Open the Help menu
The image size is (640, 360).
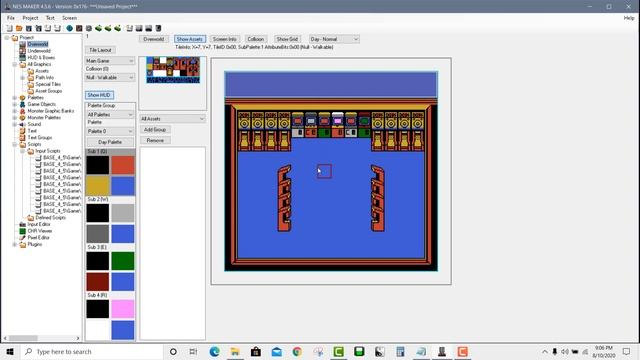click(629, 18)
